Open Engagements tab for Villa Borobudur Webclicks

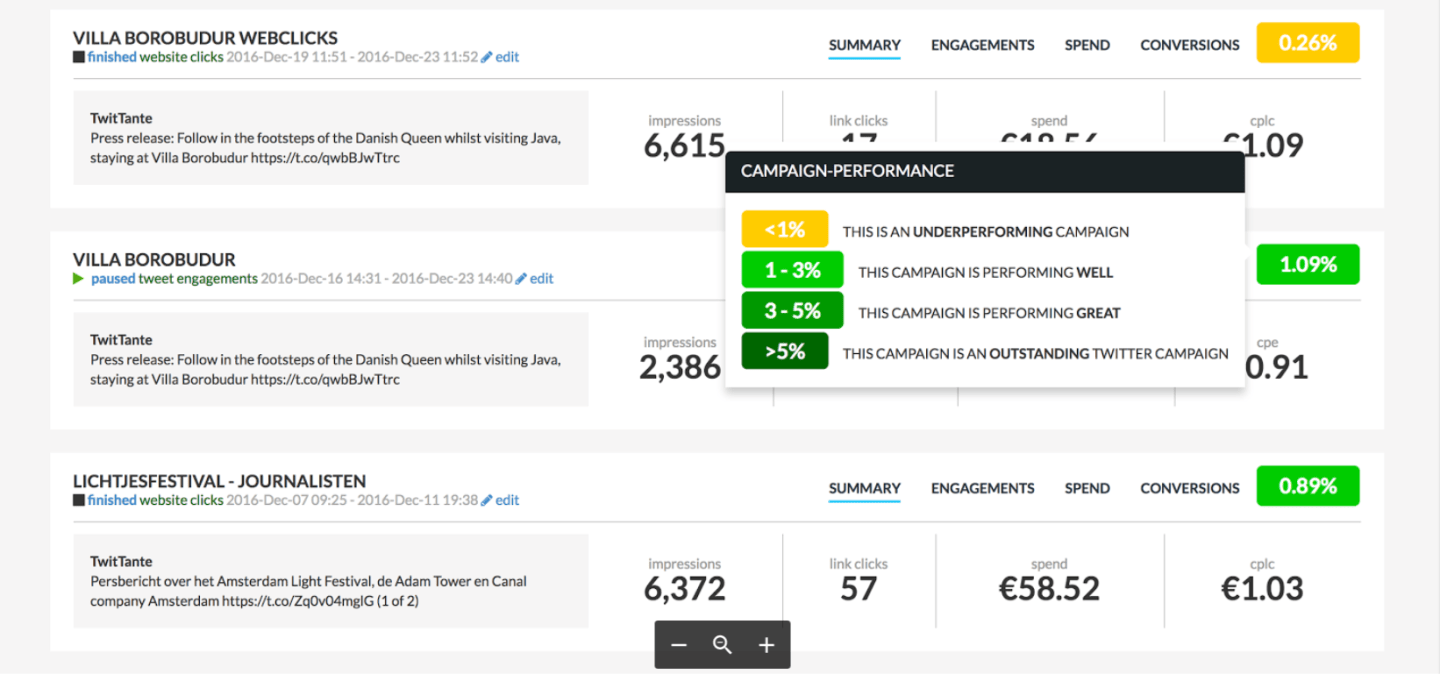982,45
